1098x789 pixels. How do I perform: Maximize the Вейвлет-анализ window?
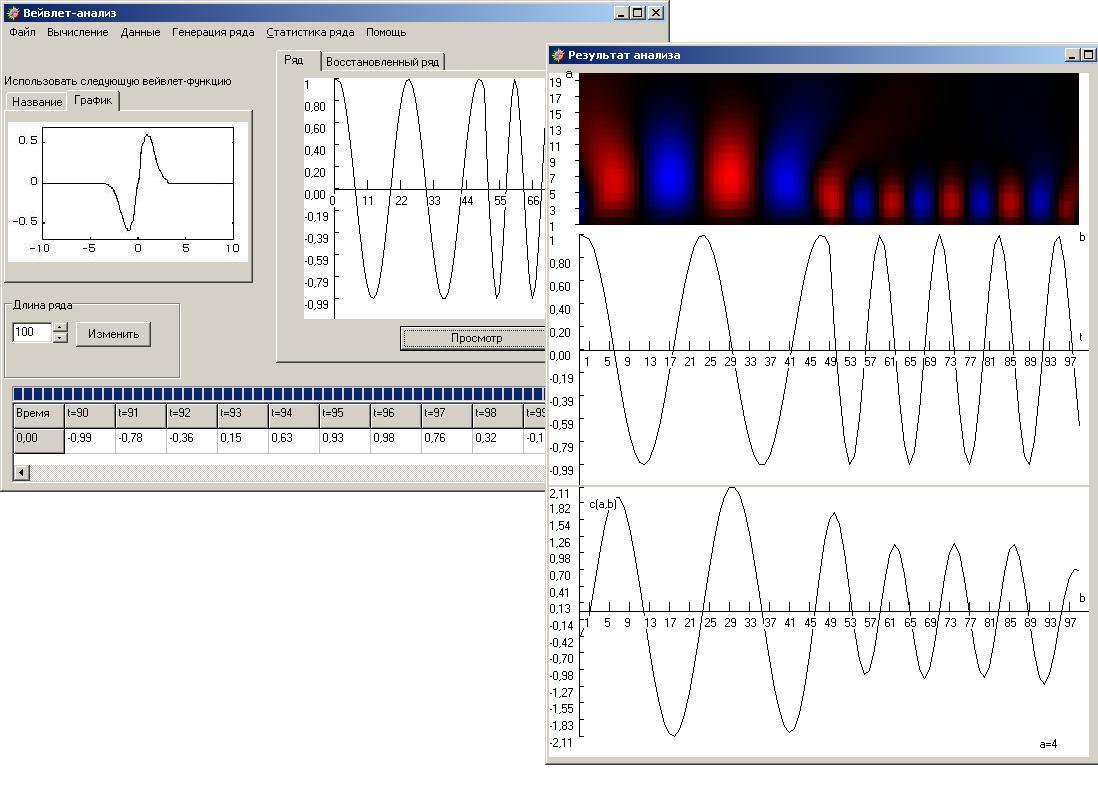pyautogui.click(x=638, y=13)
